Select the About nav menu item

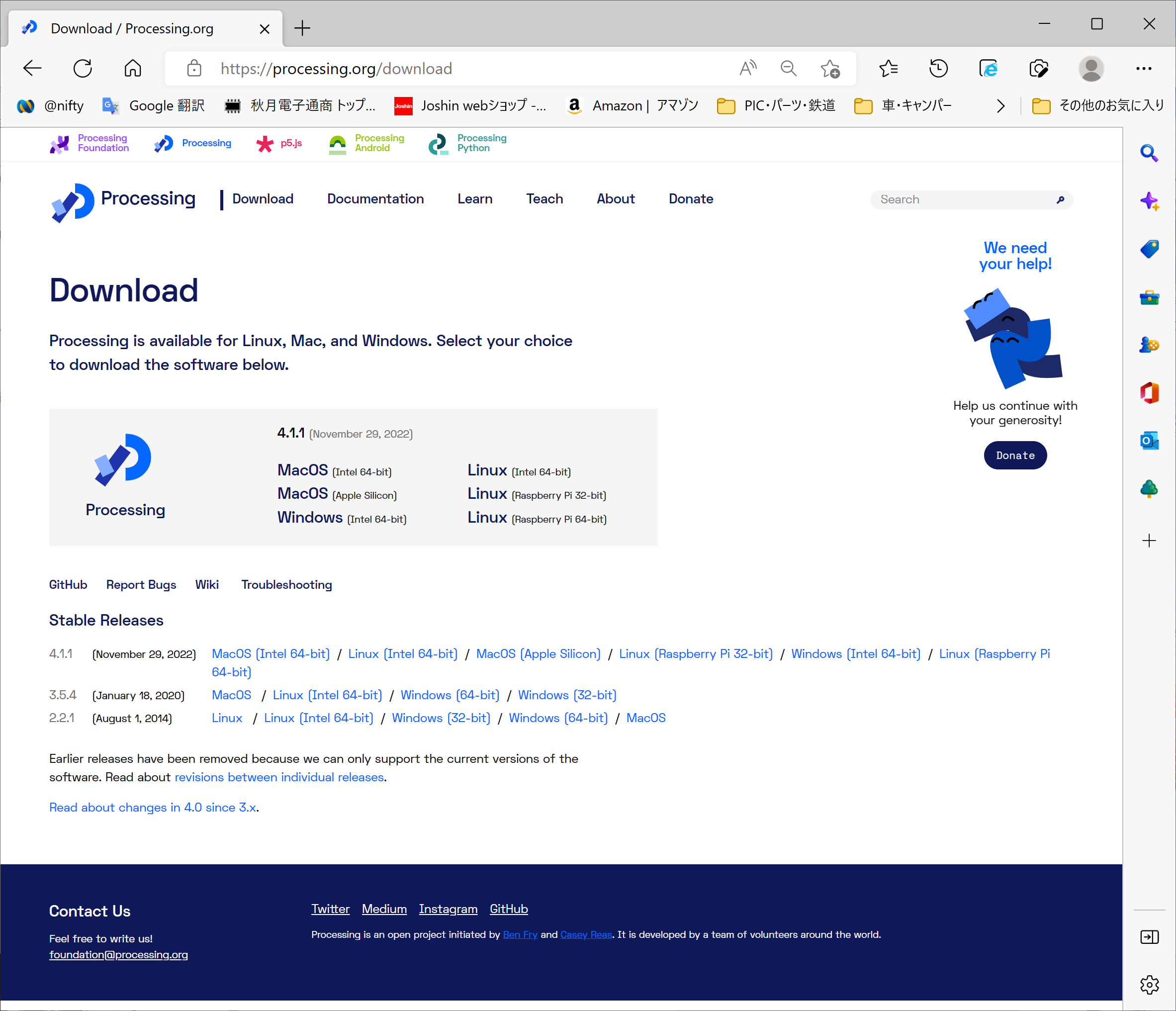[616, 199]
